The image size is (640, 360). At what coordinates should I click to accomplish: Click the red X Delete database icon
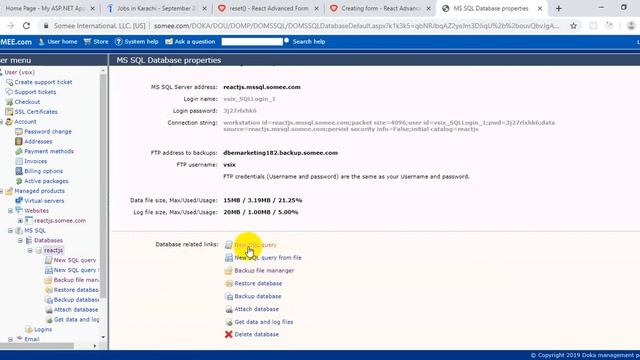[x=229, y=334]
